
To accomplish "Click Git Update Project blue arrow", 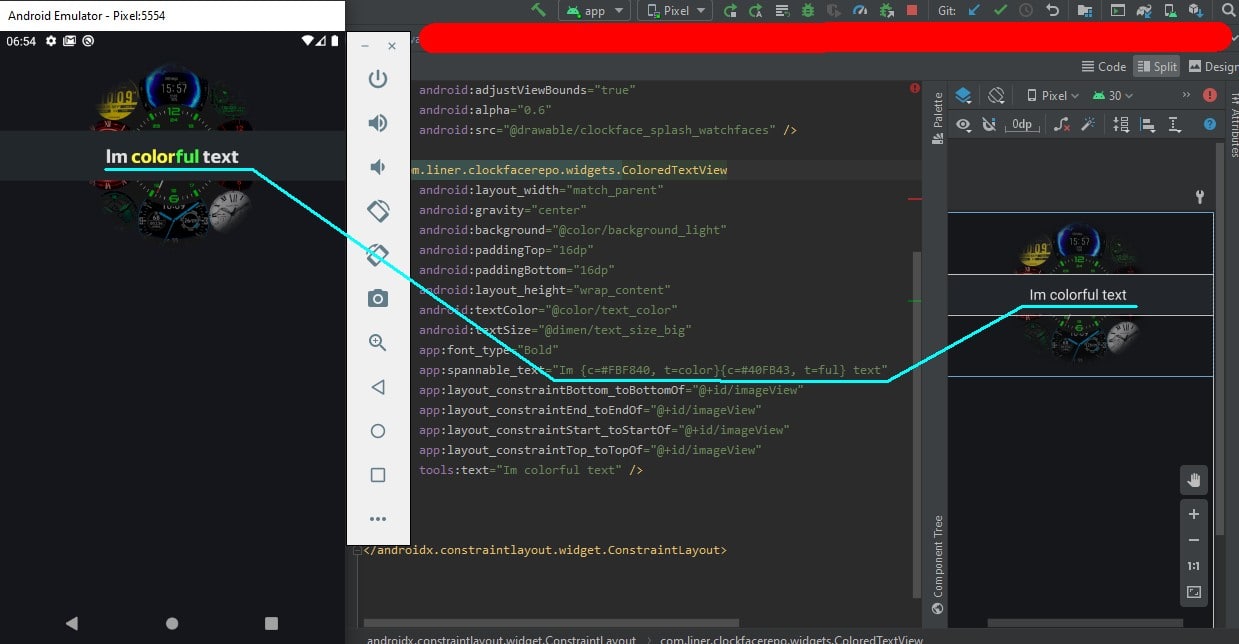I will pyautogui.click(x=974, y=11).
